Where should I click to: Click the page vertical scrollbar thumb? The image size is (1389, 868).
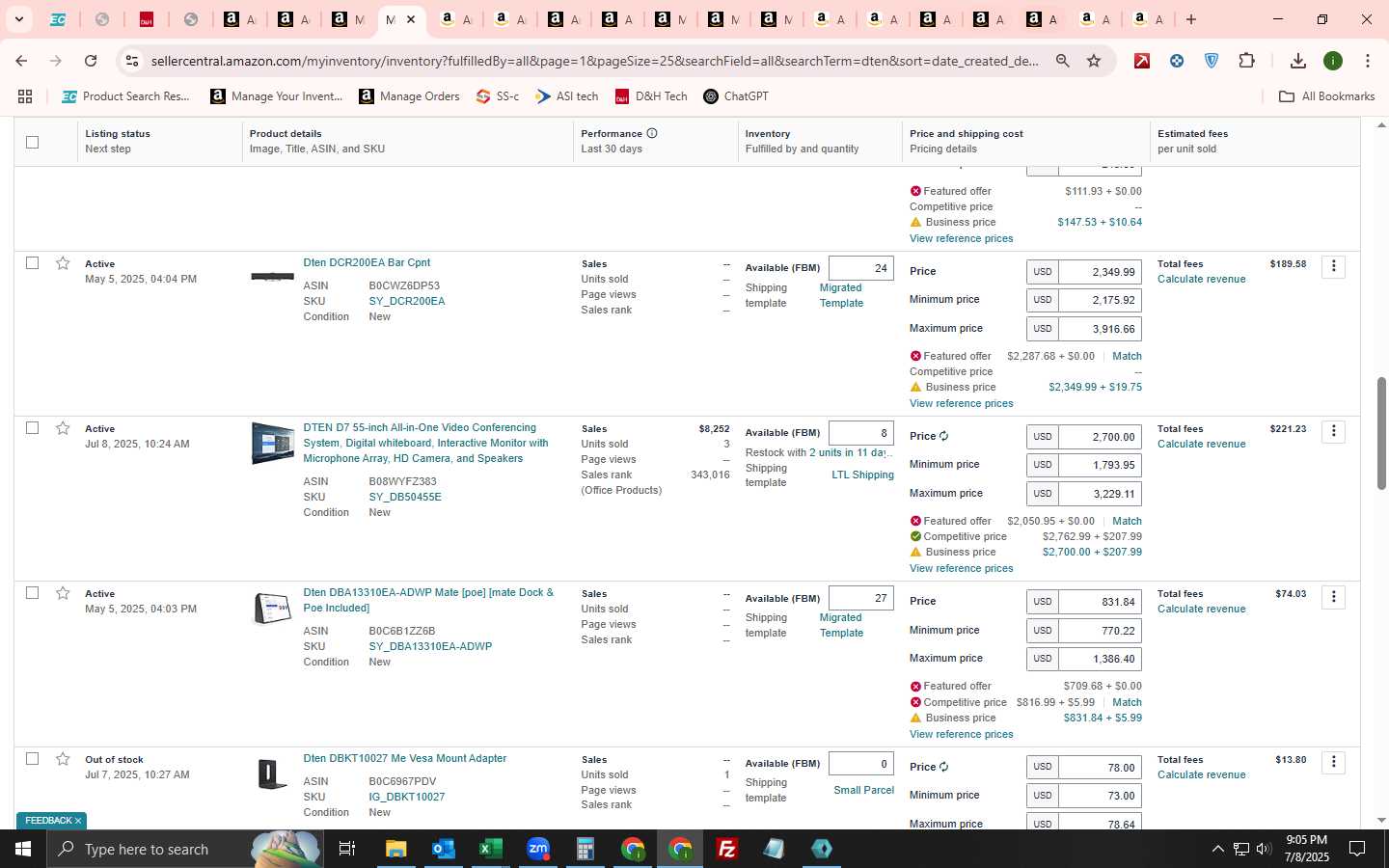click(1381, 433)
